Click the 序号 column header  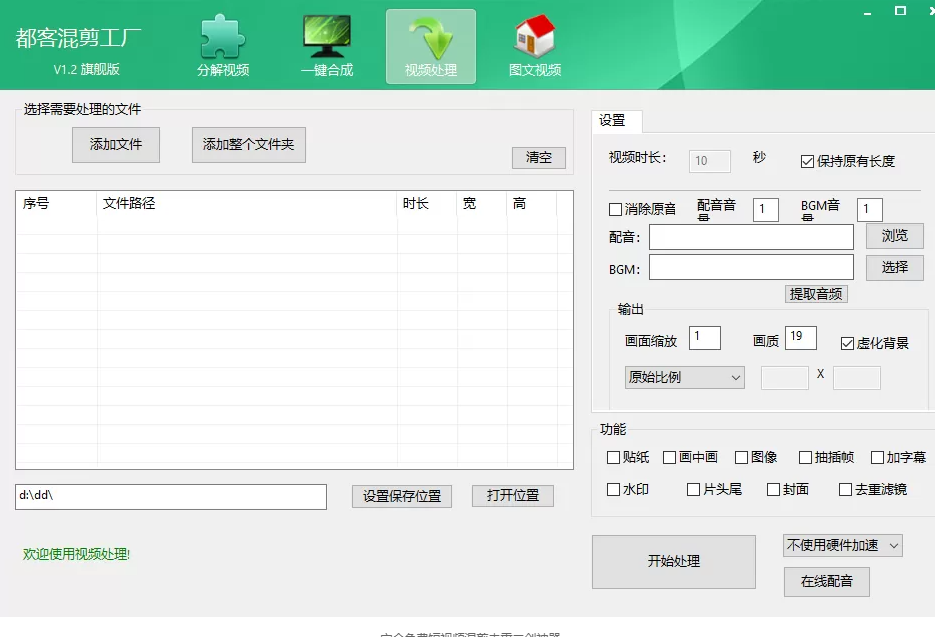(56, 203)
